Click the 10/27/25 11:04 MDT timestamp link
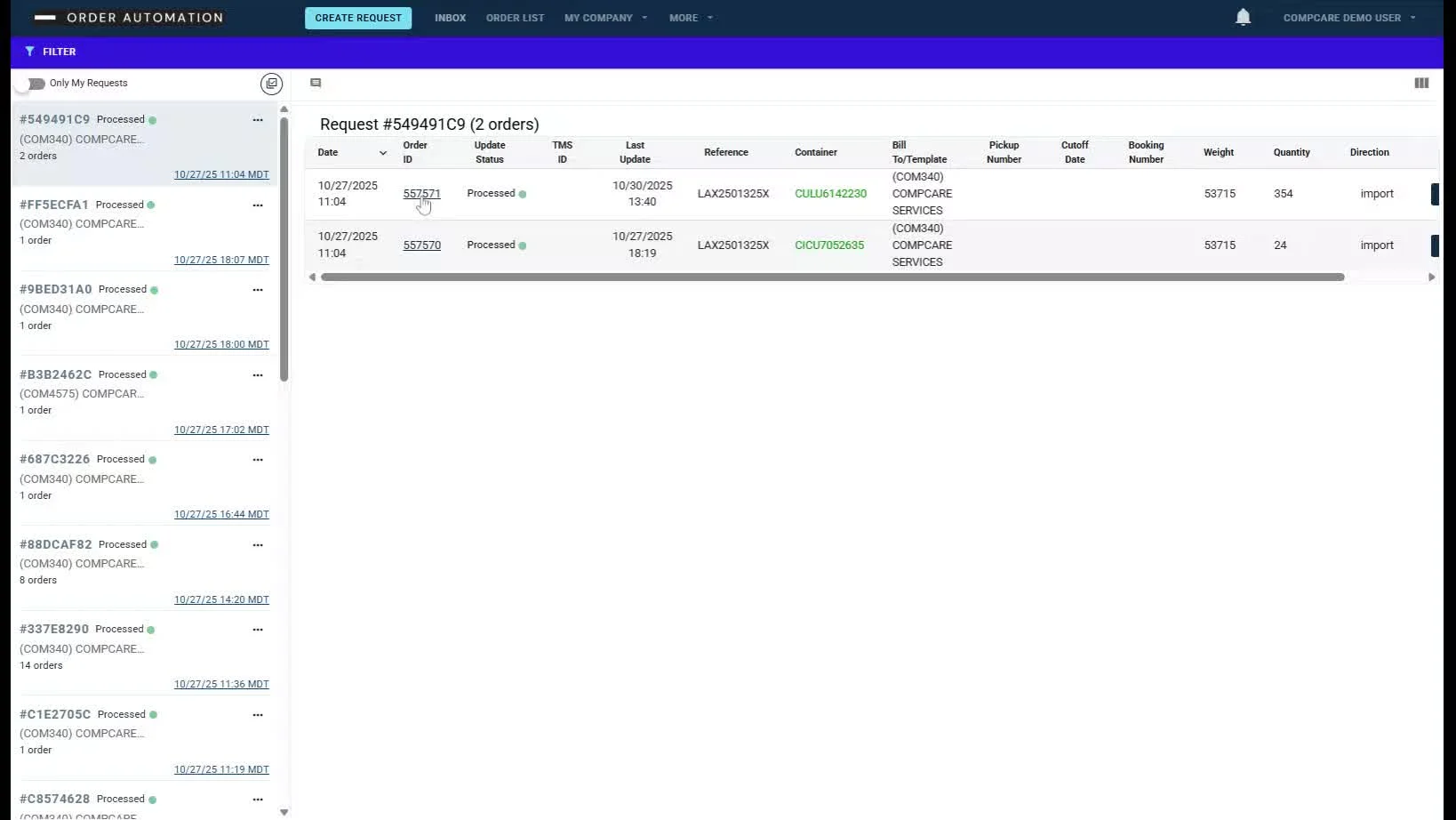The image size is (1456, 820). [221, 175]
